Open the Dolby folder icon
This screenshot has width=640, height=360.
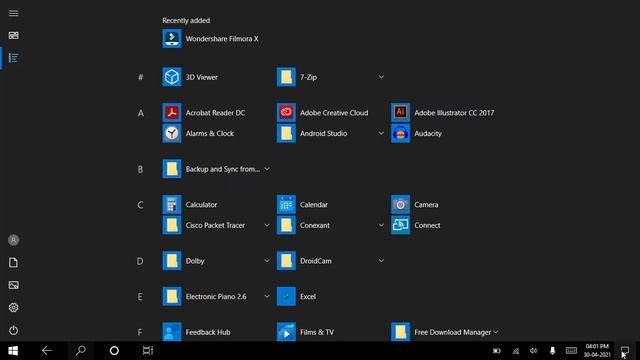[x=172, y=261]
